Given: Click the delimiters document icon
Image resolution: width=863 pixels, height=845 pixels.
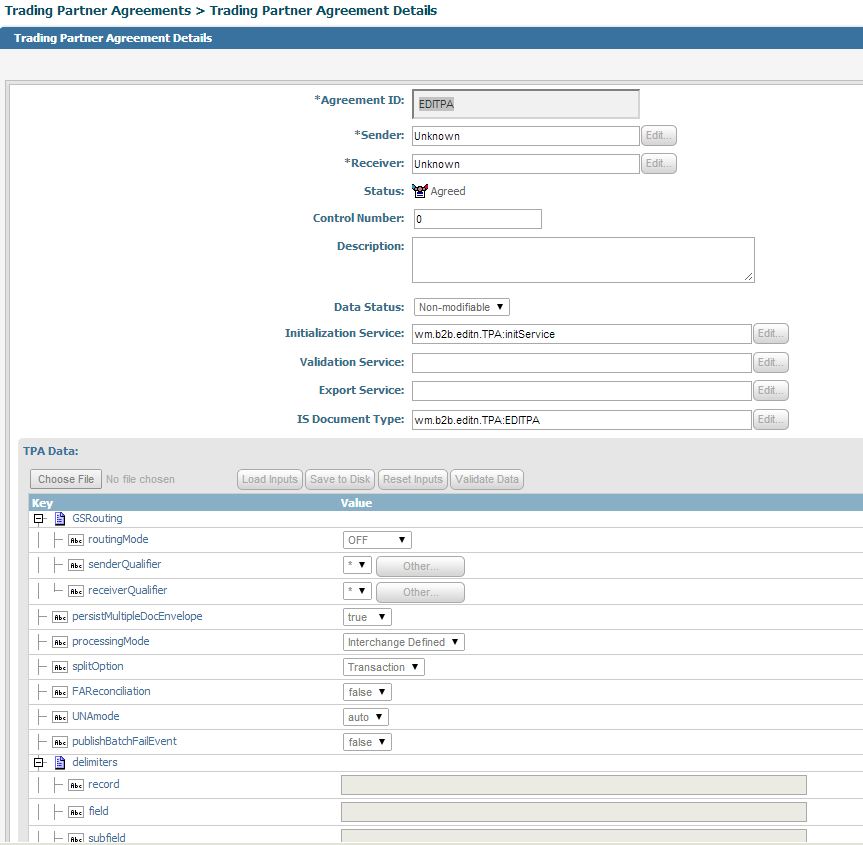Looking at the screenshot, I should tap(60, 762).
